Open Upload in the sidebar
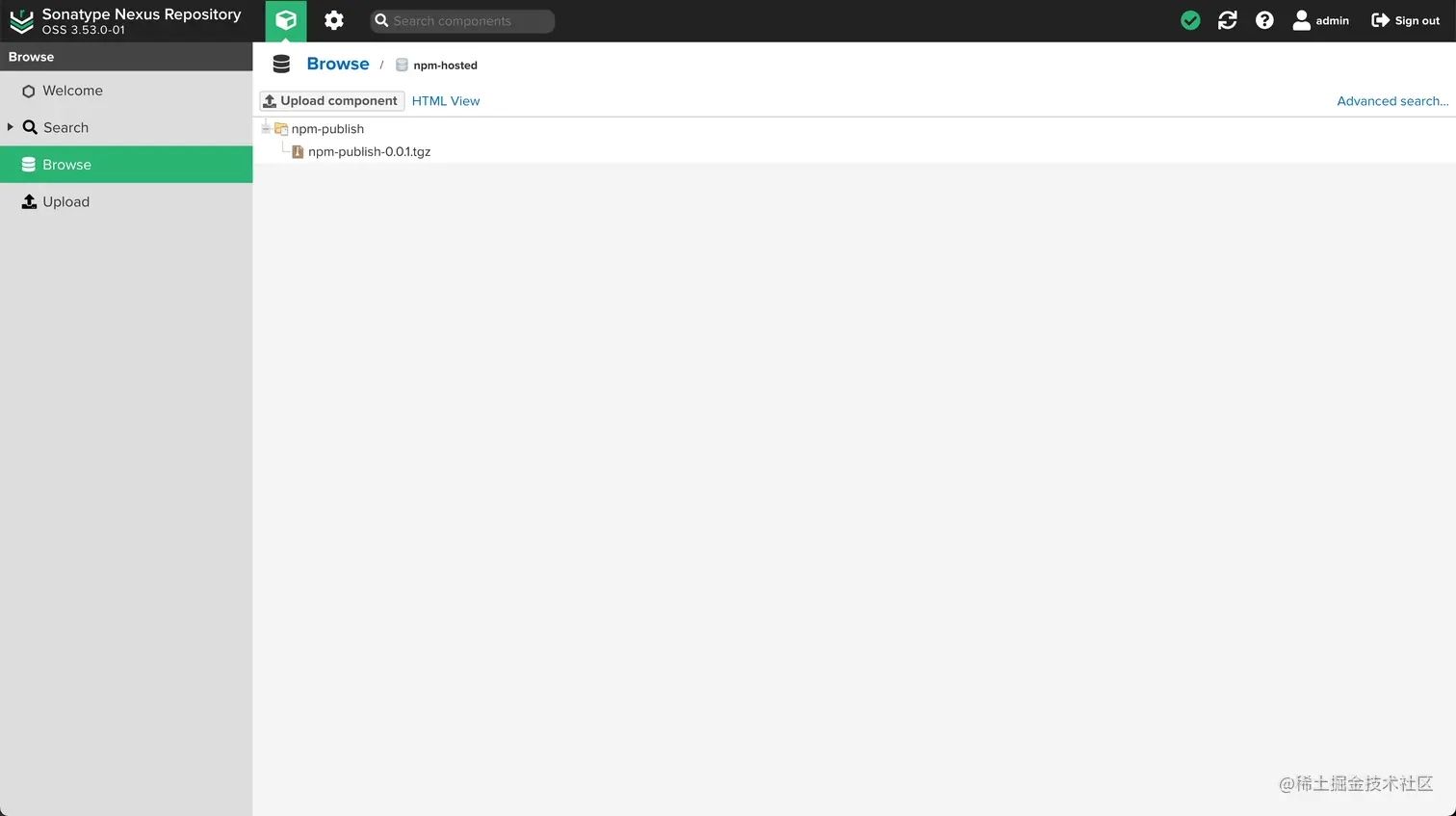This screenshot has width=1456, height=816. [x=126, y=201]
